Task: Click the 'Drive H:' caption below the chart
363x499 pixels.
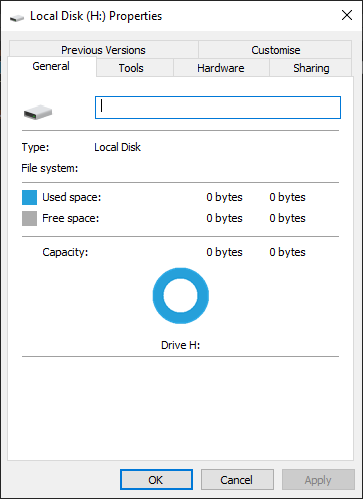Action: tap(180, 345)
